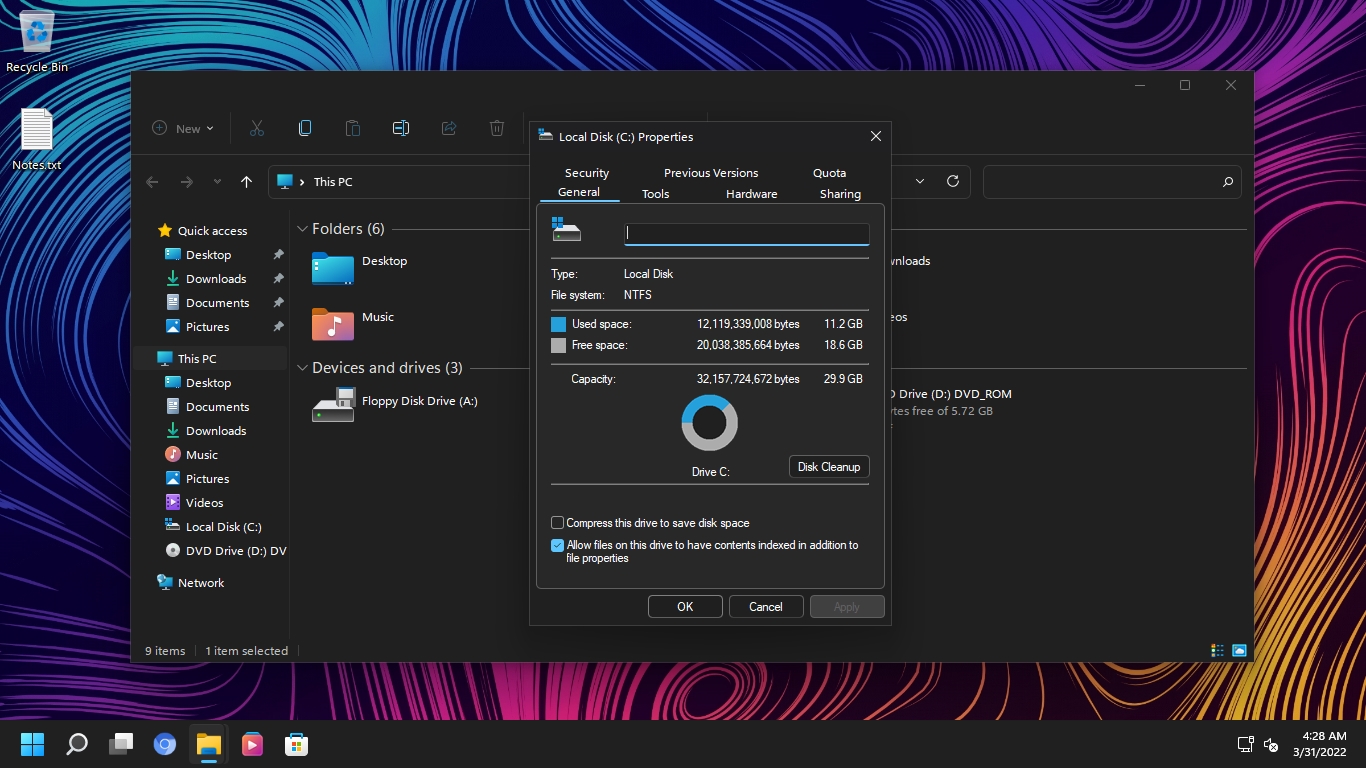Click the Copy icon

[304, 128]
